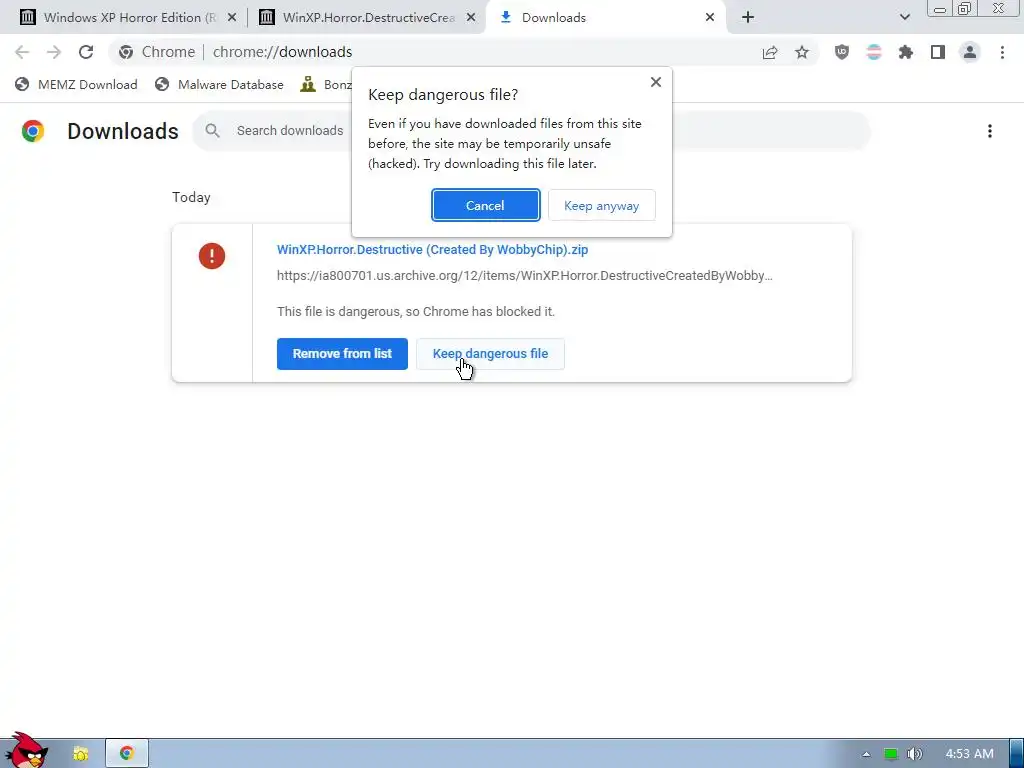Show hidden tray icons arrow

pyautogui.click(x=866, y=754)
